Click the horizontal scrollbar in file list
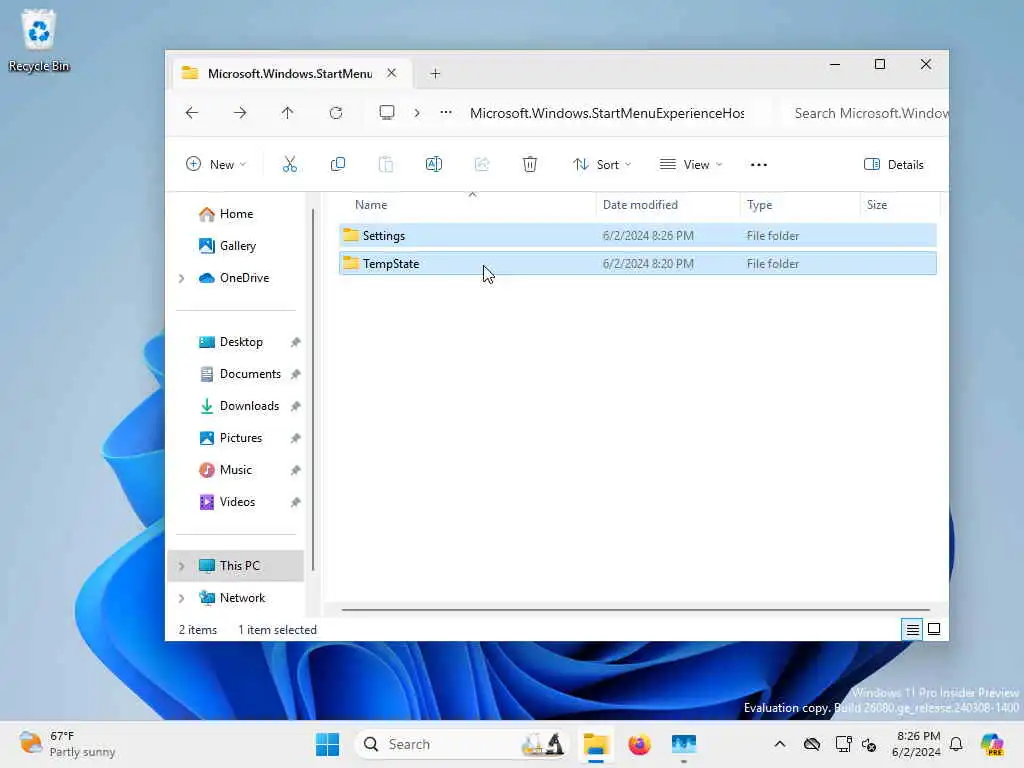Image resolution: width=1024 pixels, height=768 pixels. pos(635,609)
